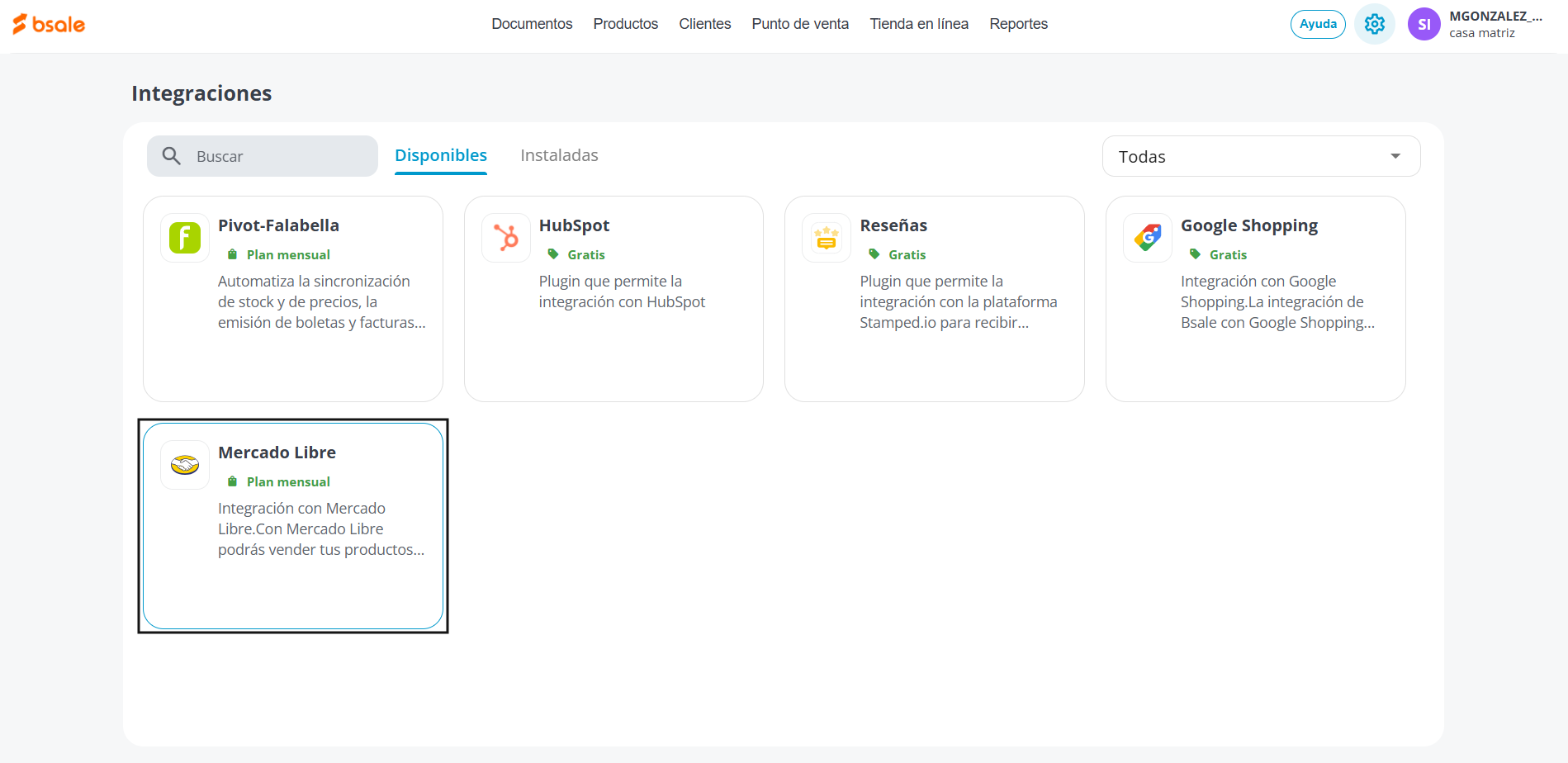The image size is (1568, 763).
Task: Focus the Buscar search field
Action: click(263, 156)
